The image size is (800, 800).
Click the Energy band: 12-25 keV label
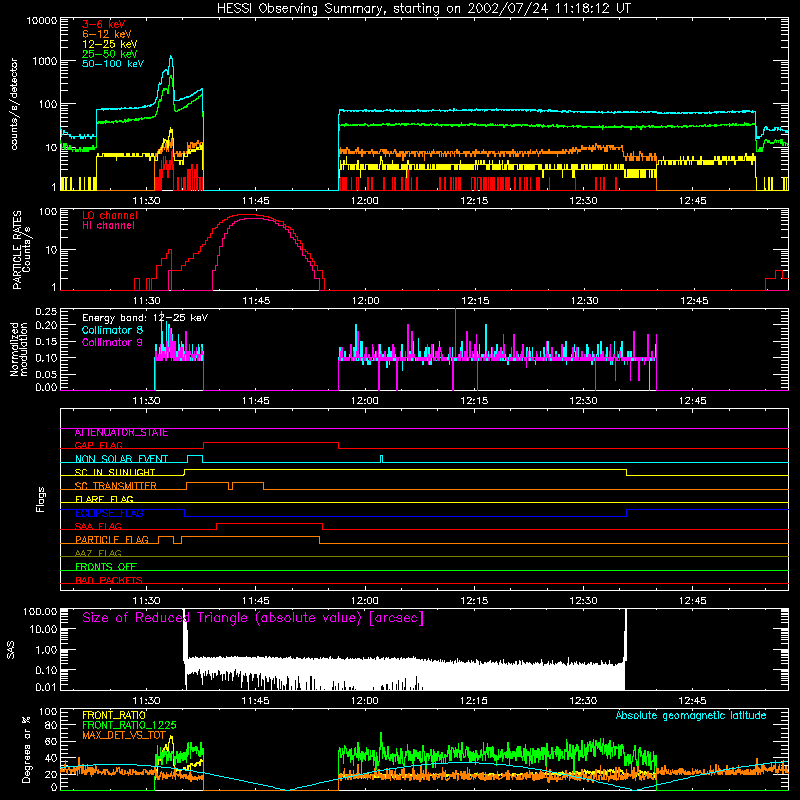pos(145,318)
